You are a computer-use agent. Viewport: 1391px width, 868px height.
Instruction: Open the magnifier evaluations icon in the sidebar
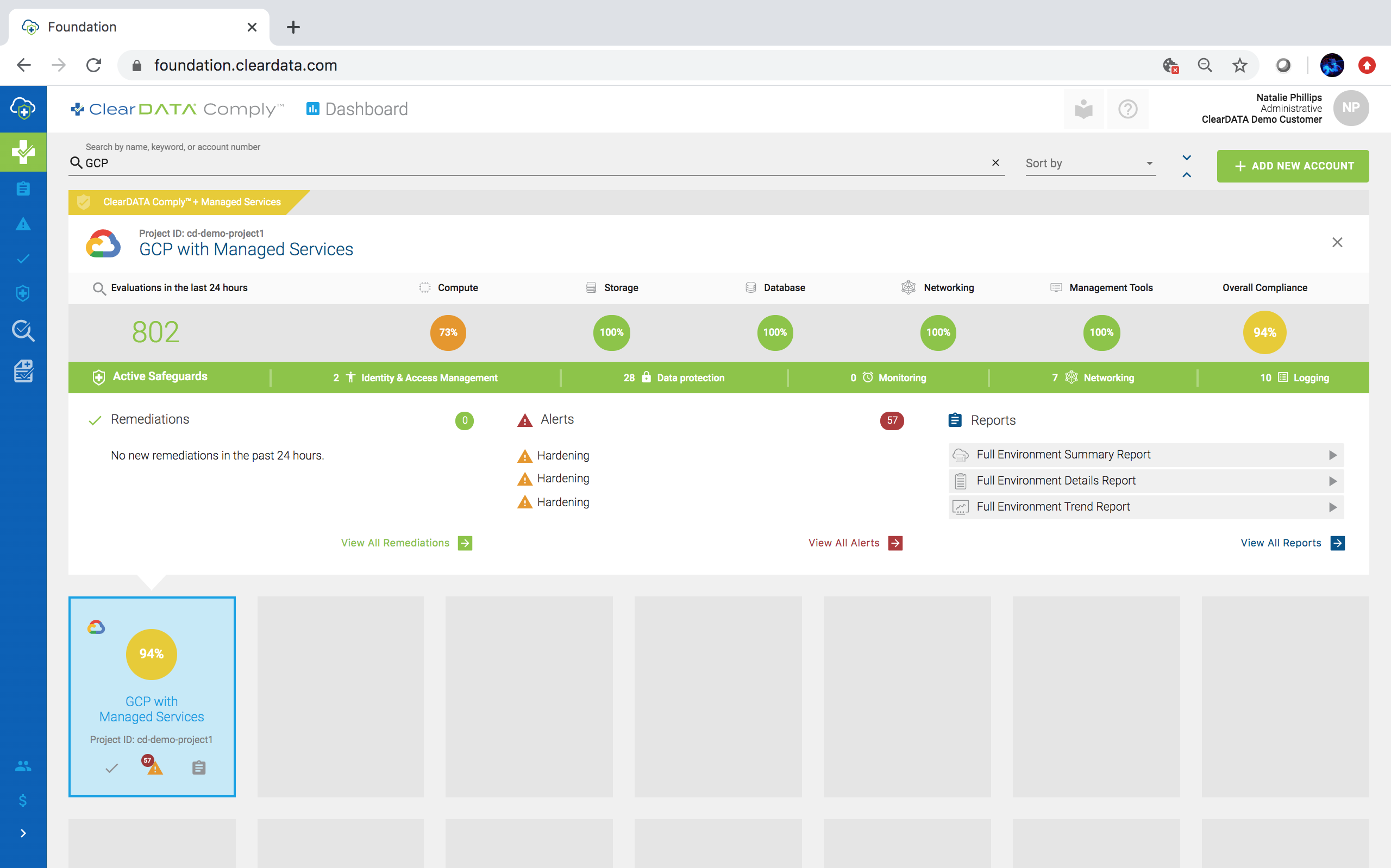23,331
